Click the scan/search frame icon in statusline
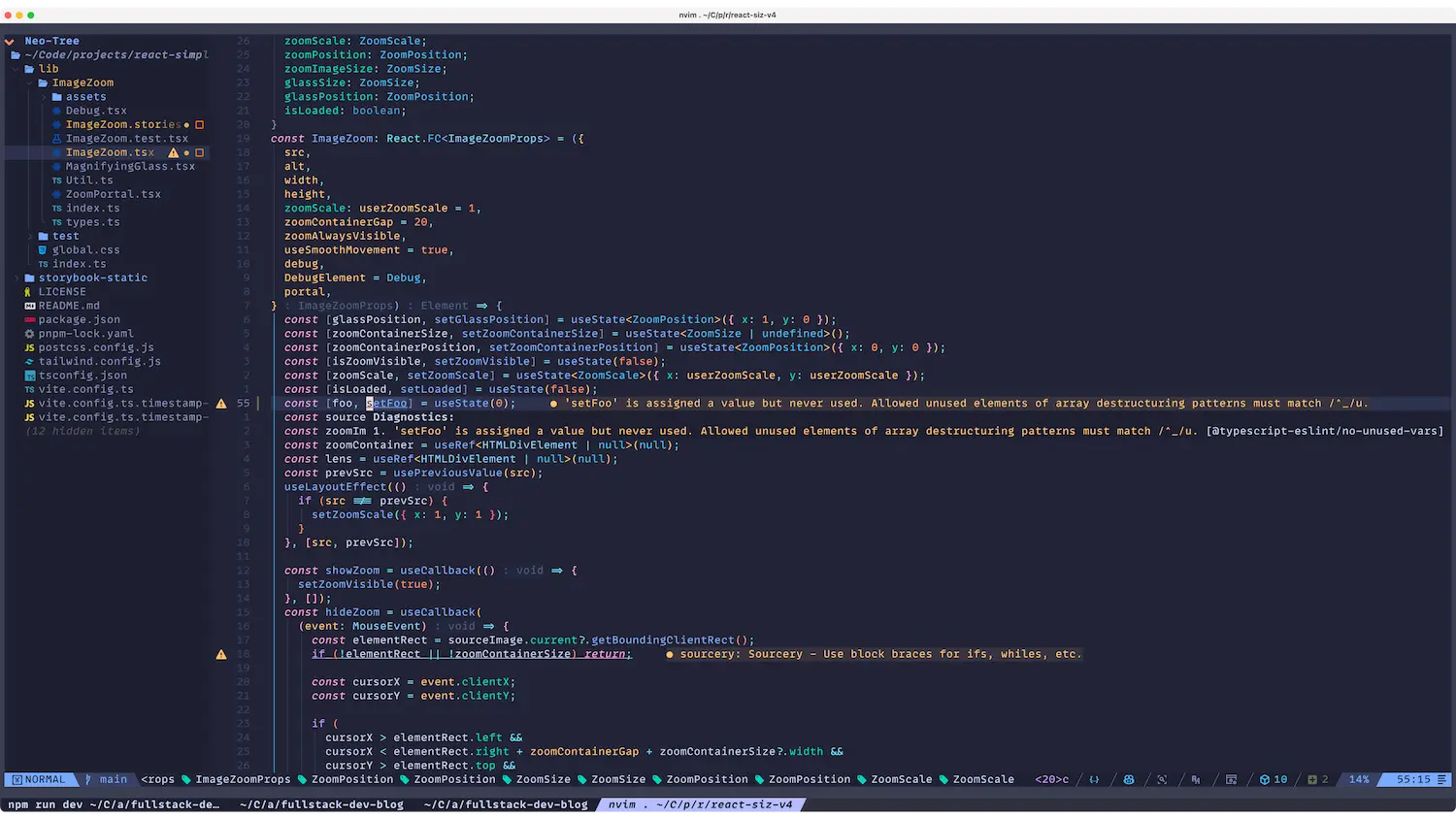This screenshot has height=819, width=1456. click(x=1162, y=779)
